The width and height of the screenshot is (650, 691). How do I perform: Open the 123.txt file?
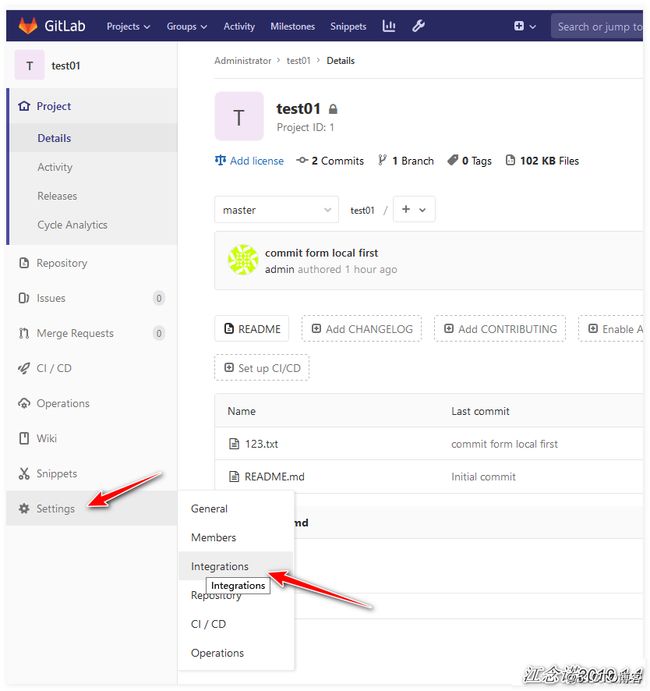click(x=261, y=444)
